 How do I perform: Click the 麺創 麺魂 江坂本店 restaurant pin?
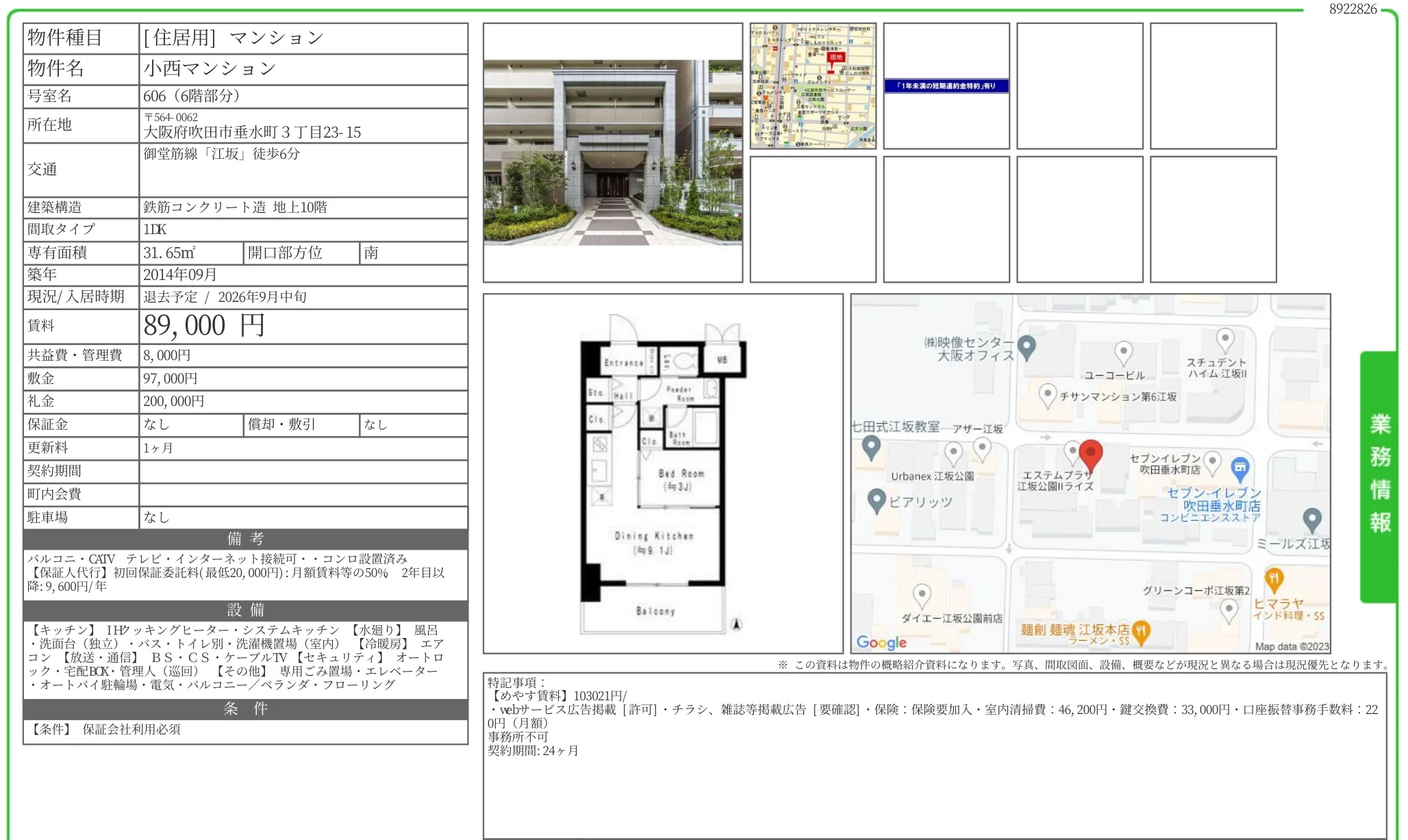1141,633
